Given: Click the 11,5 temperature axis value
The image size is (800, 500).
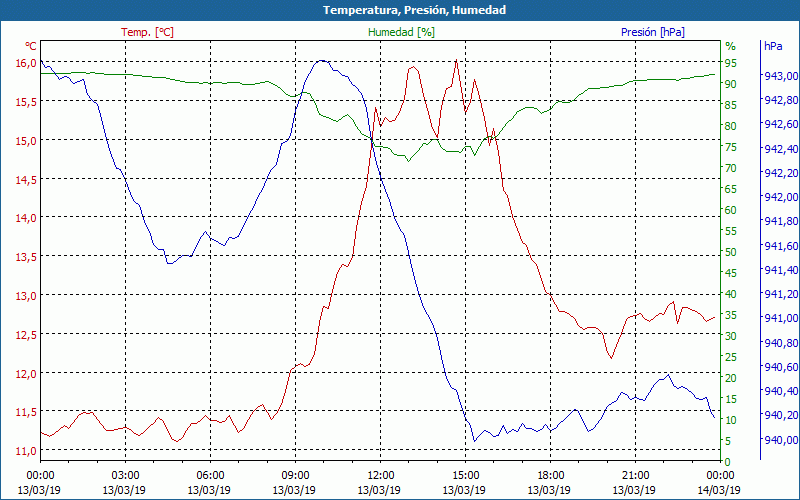Looking at the screenshot, I should click(27, 412).
